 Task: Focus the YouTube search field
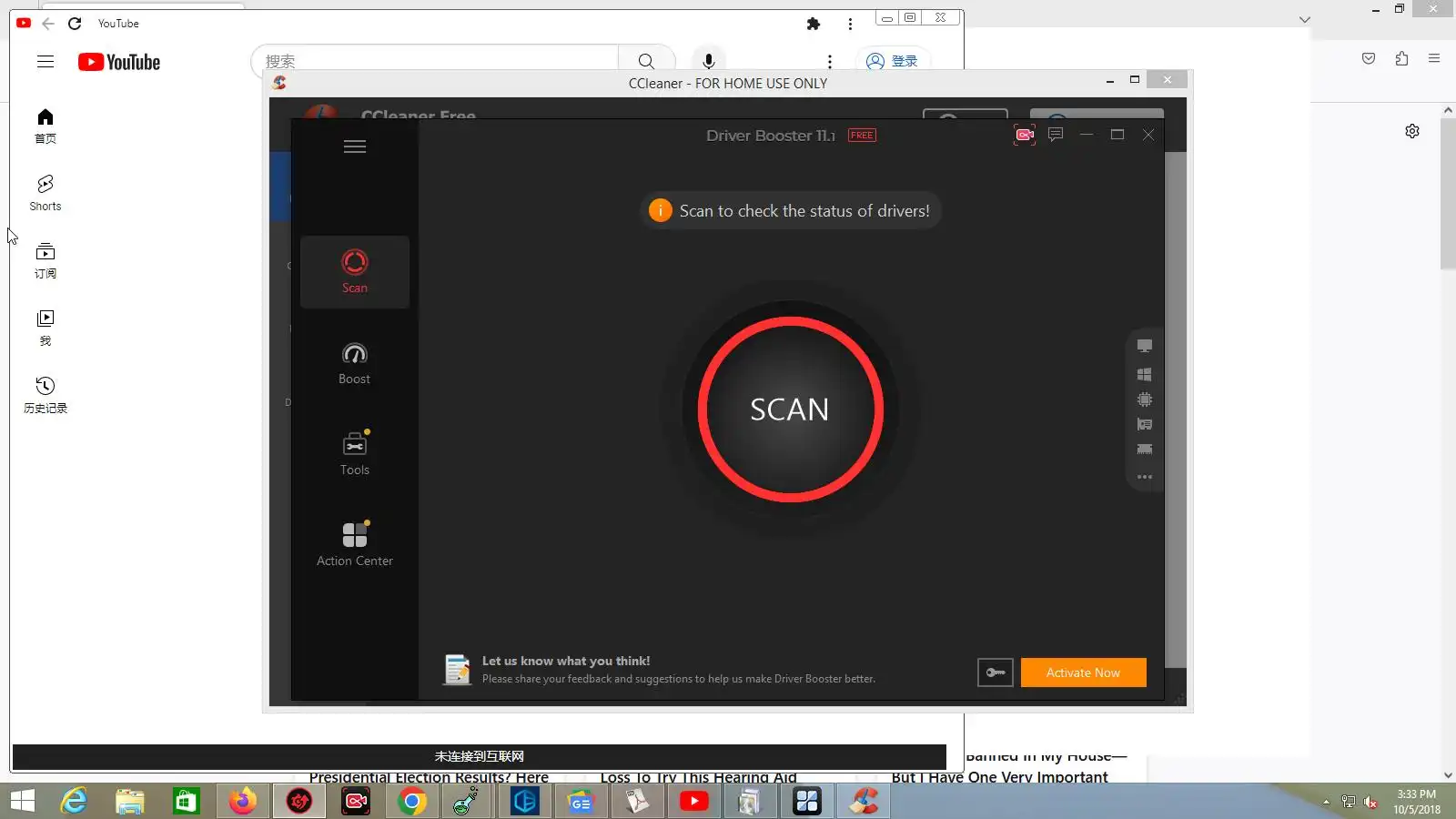point(437,61)
